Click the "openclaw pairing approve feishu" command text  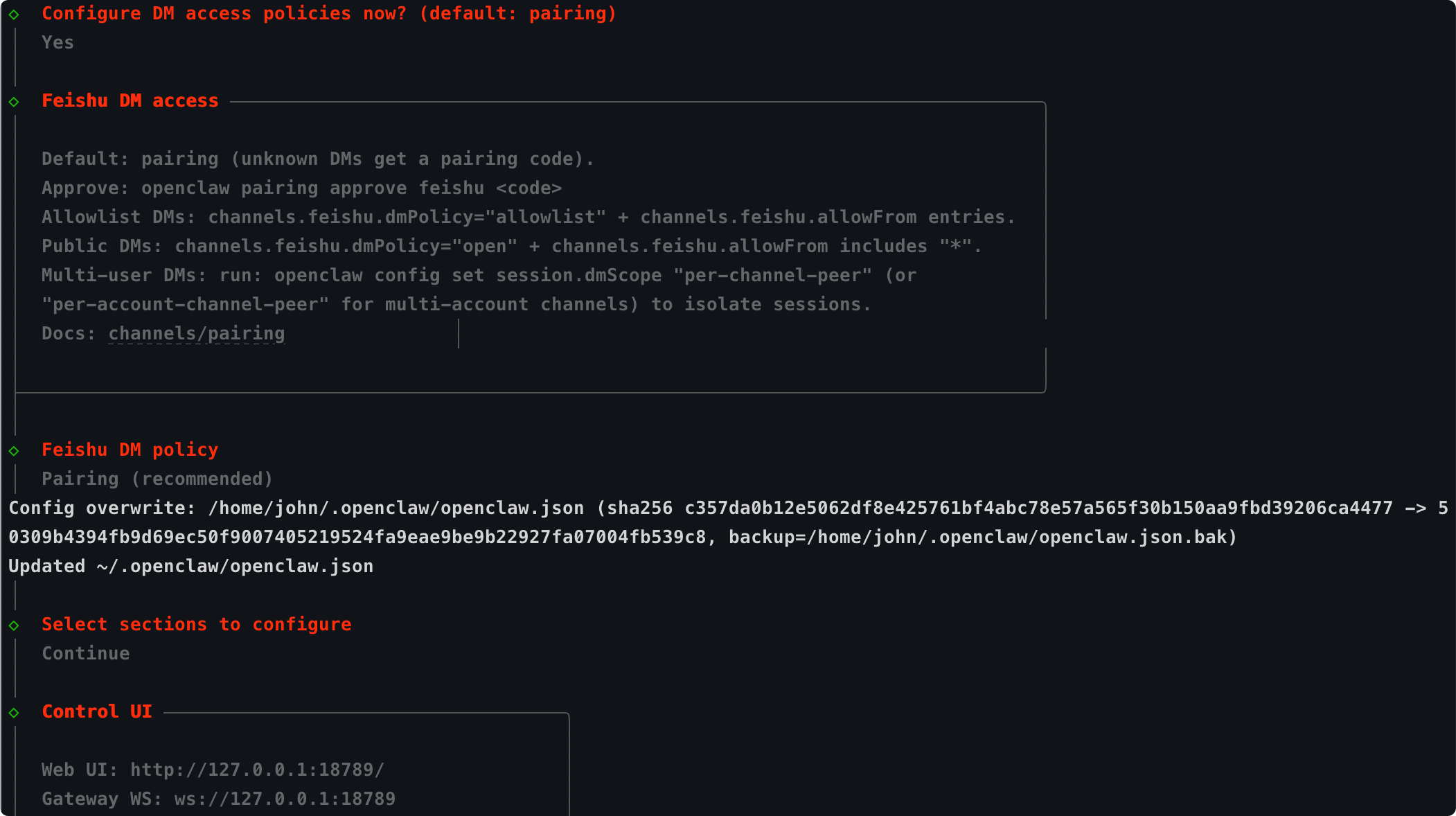[x=312, y=188]
